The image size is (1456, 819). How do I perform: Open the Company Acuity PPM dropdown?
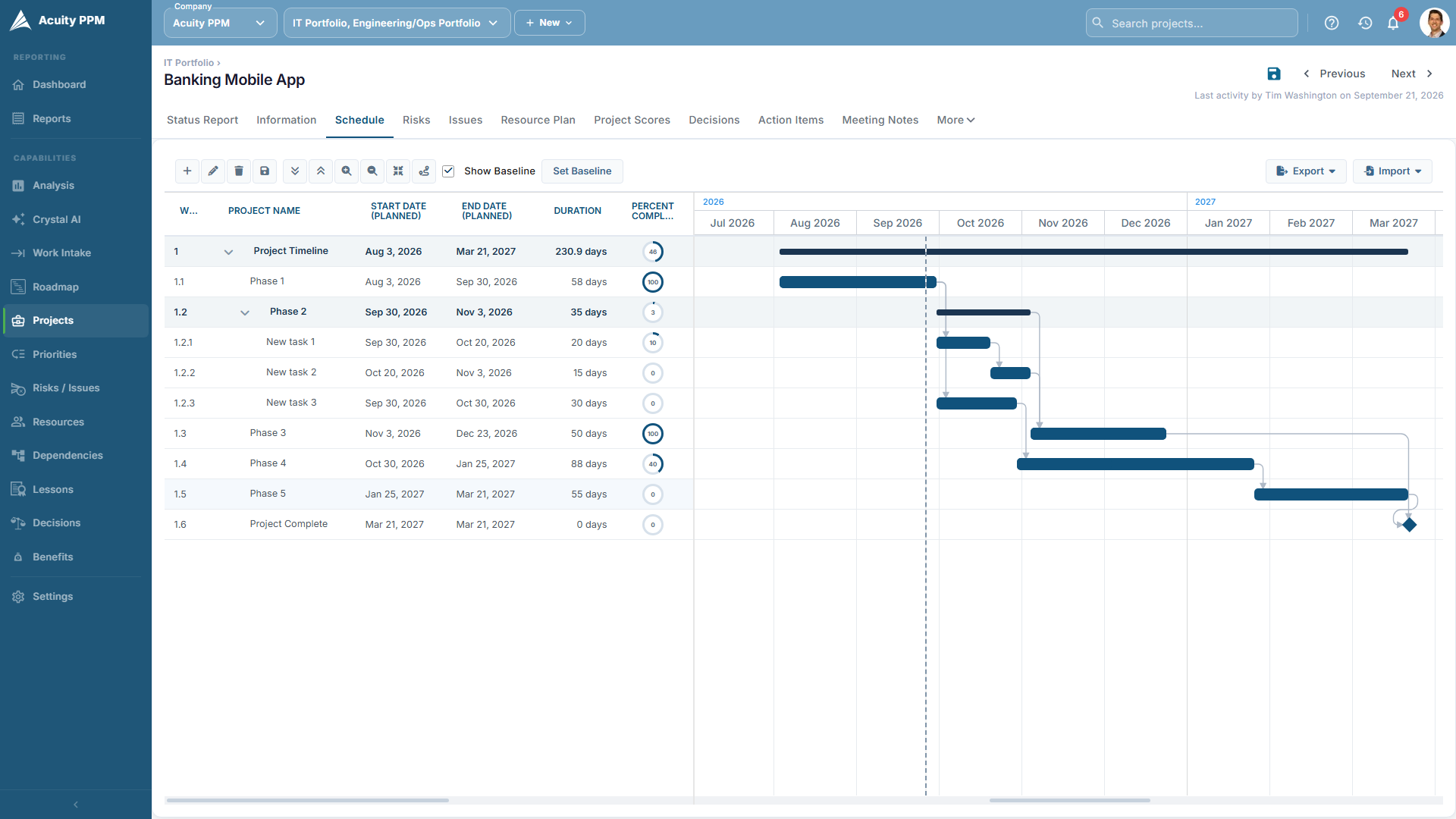[x=220, y=23]
